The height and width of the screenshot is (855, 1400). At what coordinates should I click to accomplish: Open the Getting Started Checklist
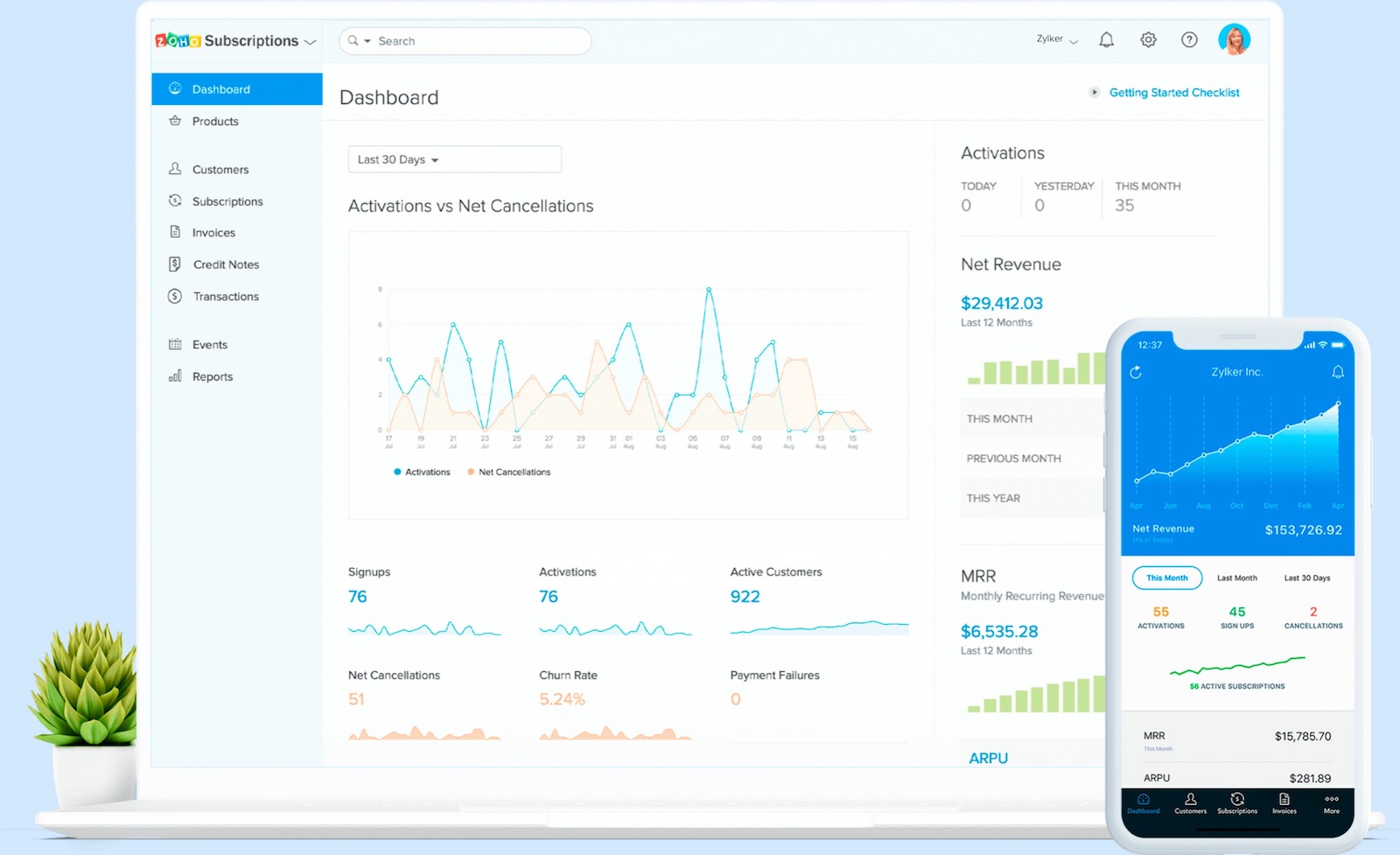click(1174, 93)
